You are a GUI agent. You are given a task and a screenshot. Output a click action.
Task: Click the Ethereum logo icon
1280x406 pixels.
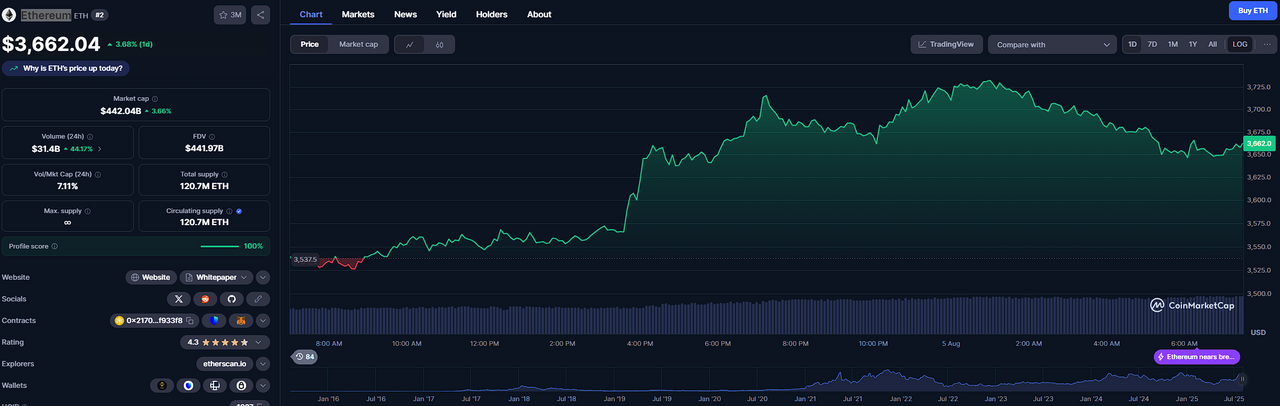click(9, 15)
